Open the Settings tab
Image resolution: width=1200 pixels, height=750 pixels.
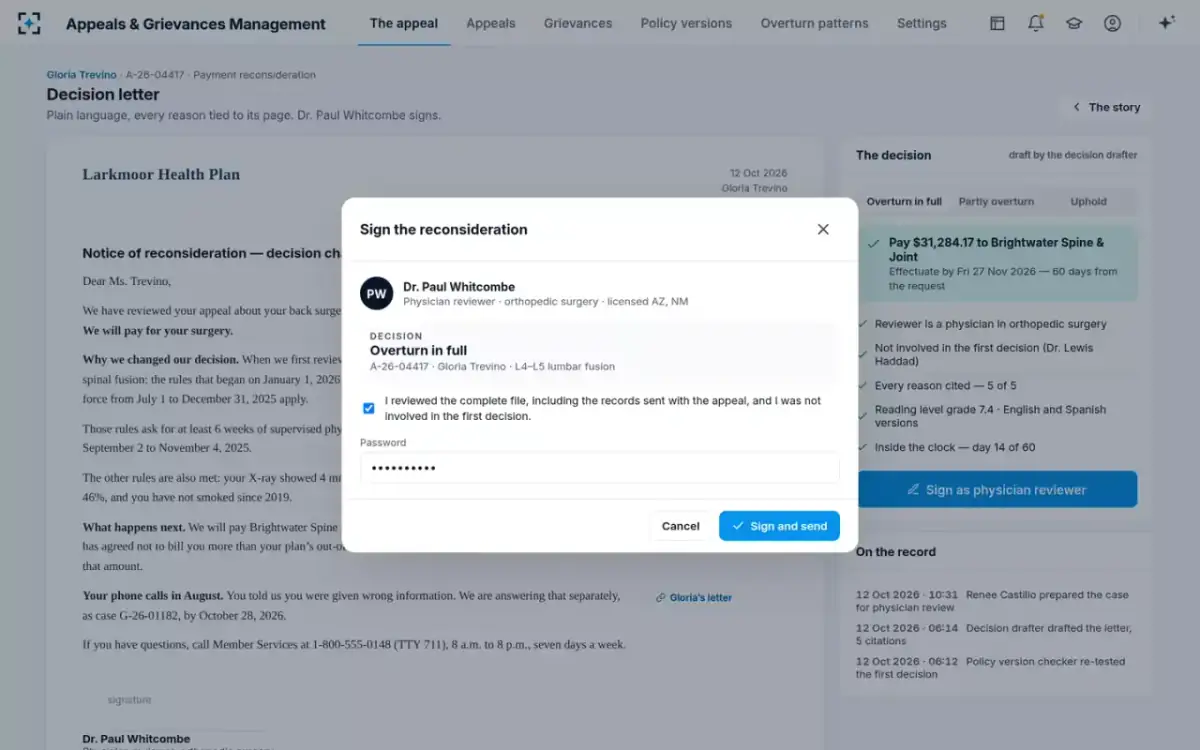pyautogui.click(x=922, y=23)
